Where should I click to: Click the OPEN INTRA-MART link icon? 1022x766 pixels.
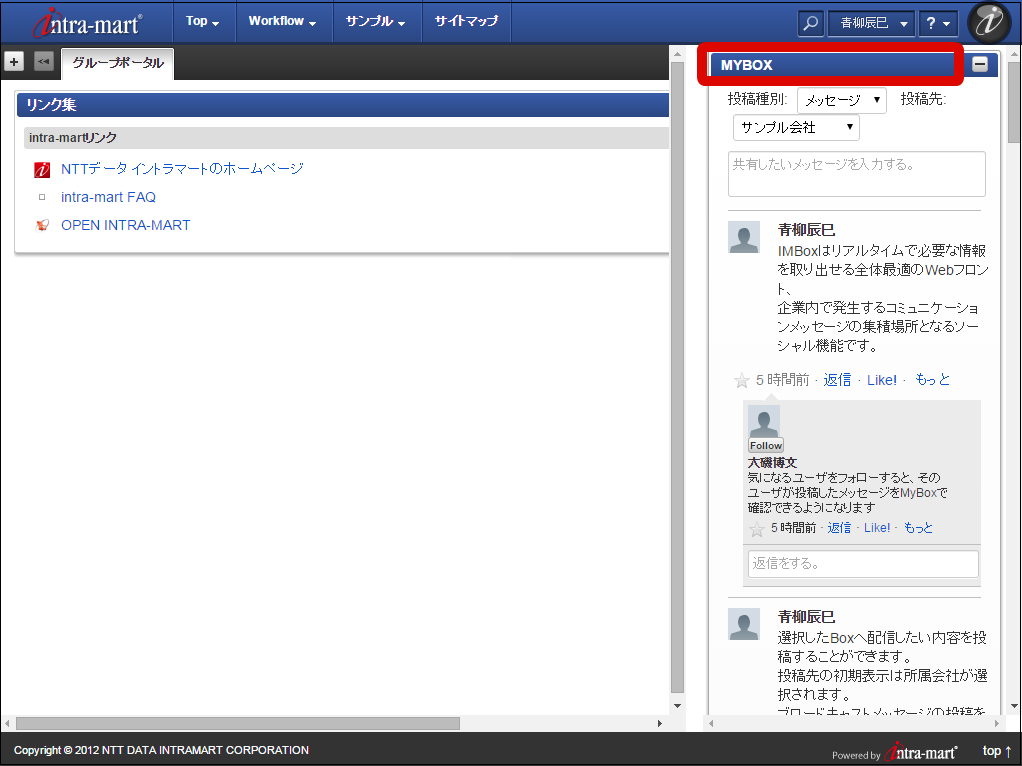(42, 226)
